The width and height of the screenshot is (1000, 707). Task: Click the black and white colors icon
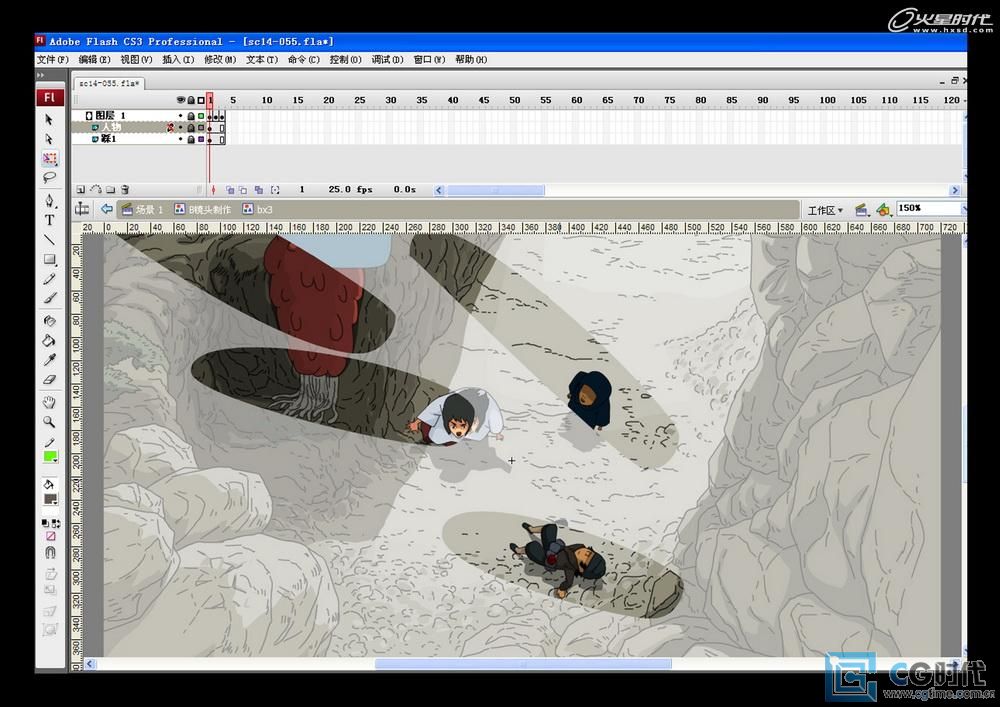point(45,523)
